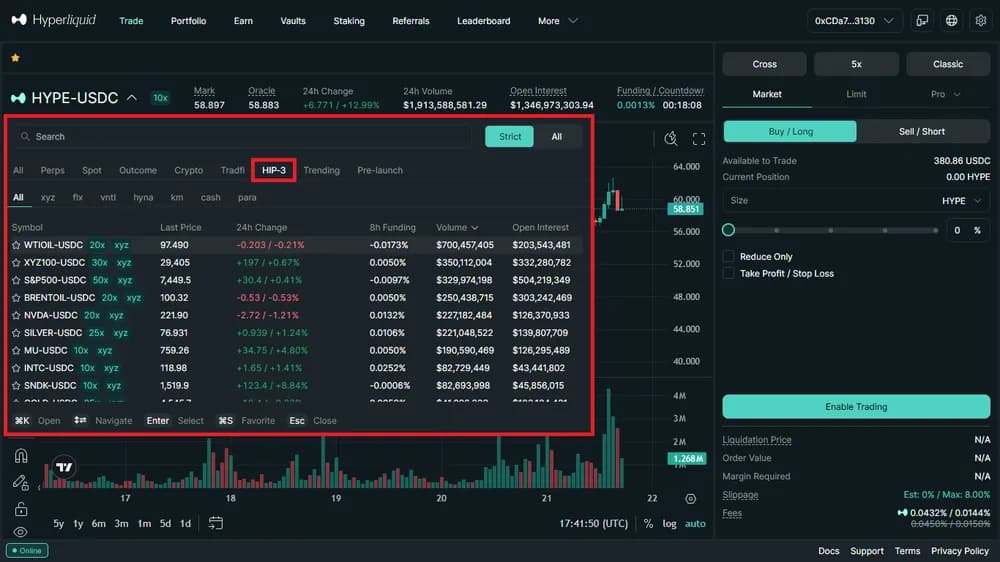
Task: Toggle drawings visibility eye icon
Action: click(x=21, y=532)
